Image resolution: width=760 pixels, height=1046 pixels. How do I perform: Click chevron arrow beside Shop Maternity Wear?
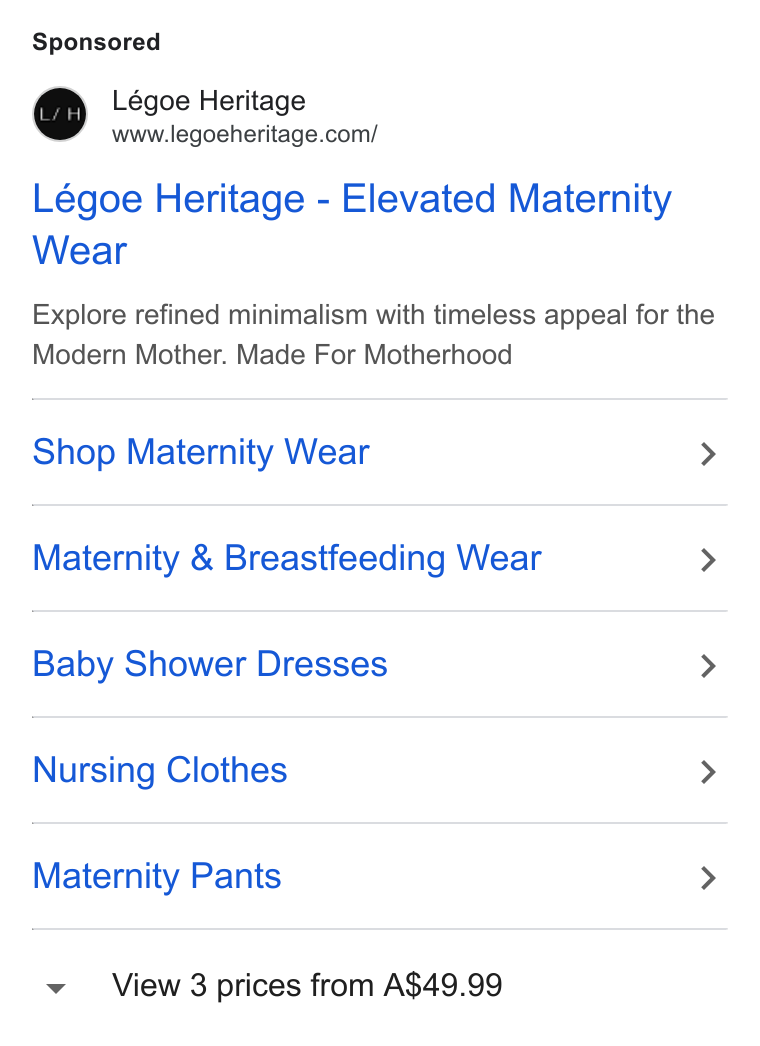(708, 454)
